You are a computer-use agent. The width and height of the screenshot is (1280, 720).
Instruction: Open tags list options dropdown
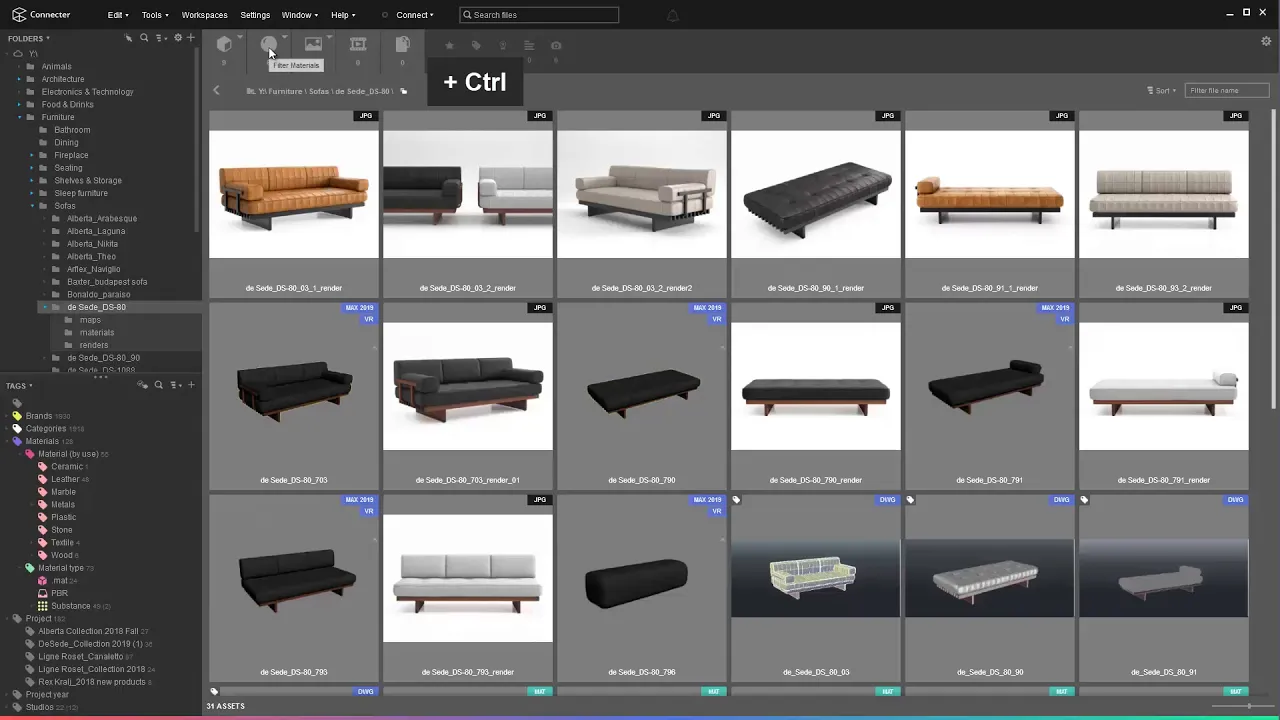[175, 385]
